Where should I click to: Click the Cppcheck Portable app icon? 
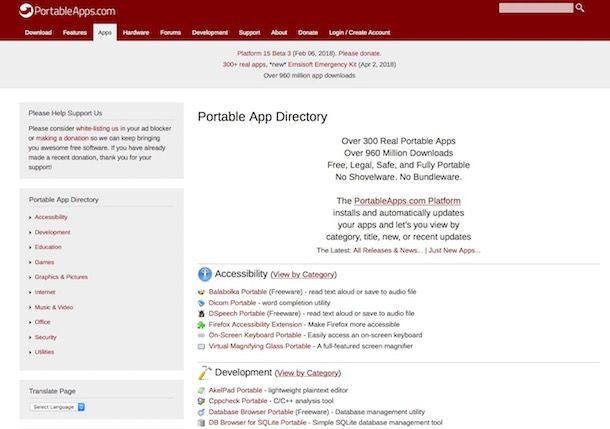[x=201, y=401]
